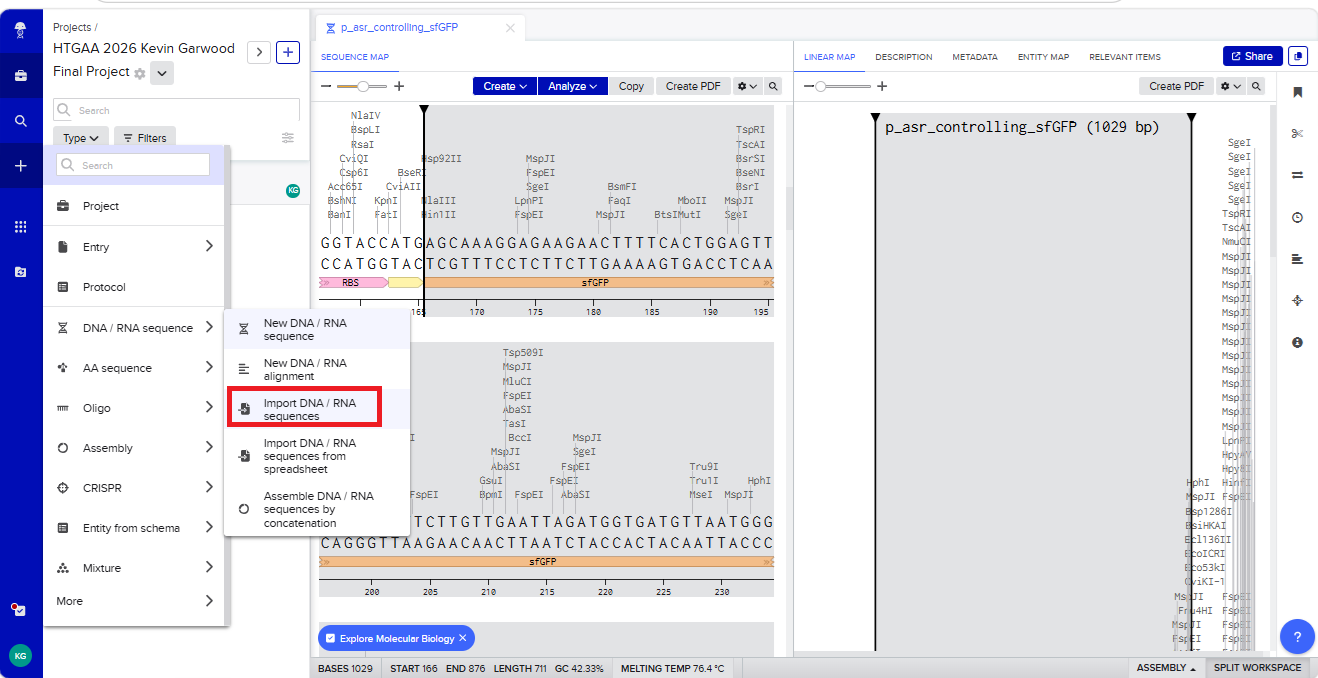The width and height of the screenshot is (1318, 678).
Task: Open the registry folder icon in sidebar
Action: click(21, 272)
